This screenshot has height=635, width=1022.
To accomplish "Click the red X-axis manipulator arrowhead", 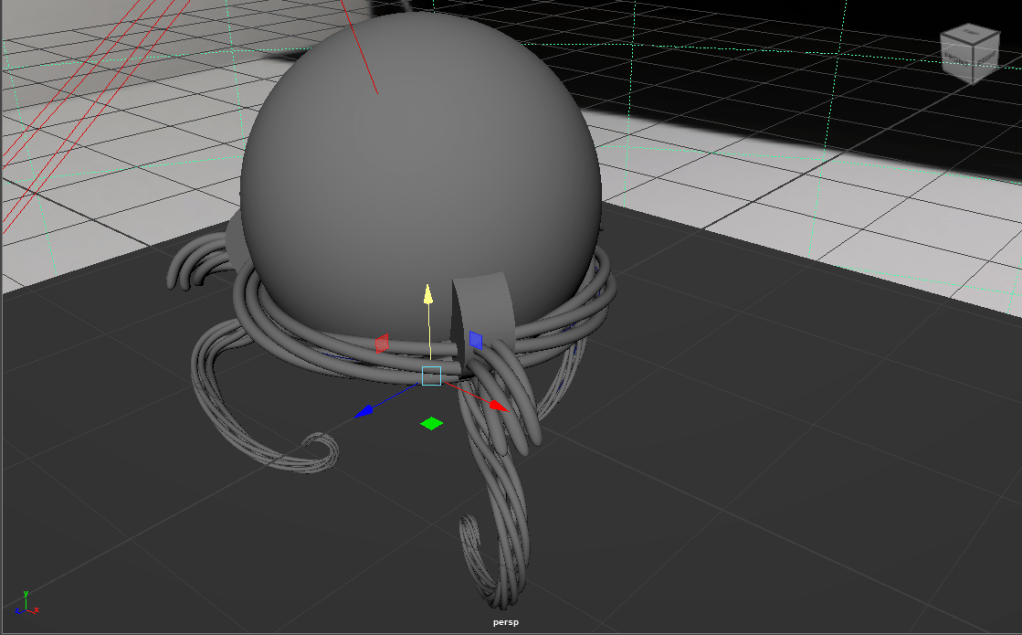I will coord(498,406).
